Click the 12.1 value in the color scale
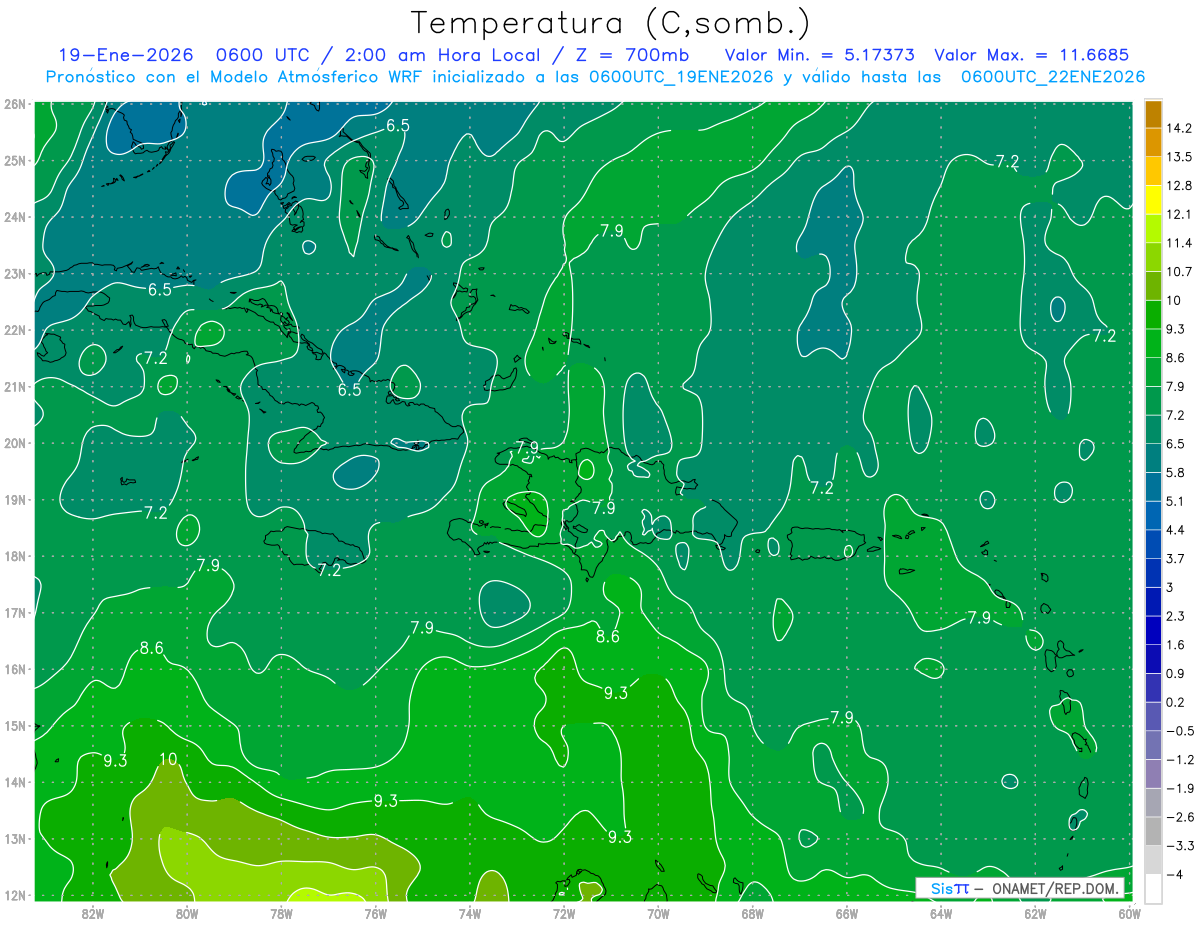 click(x=1178, y=214)
